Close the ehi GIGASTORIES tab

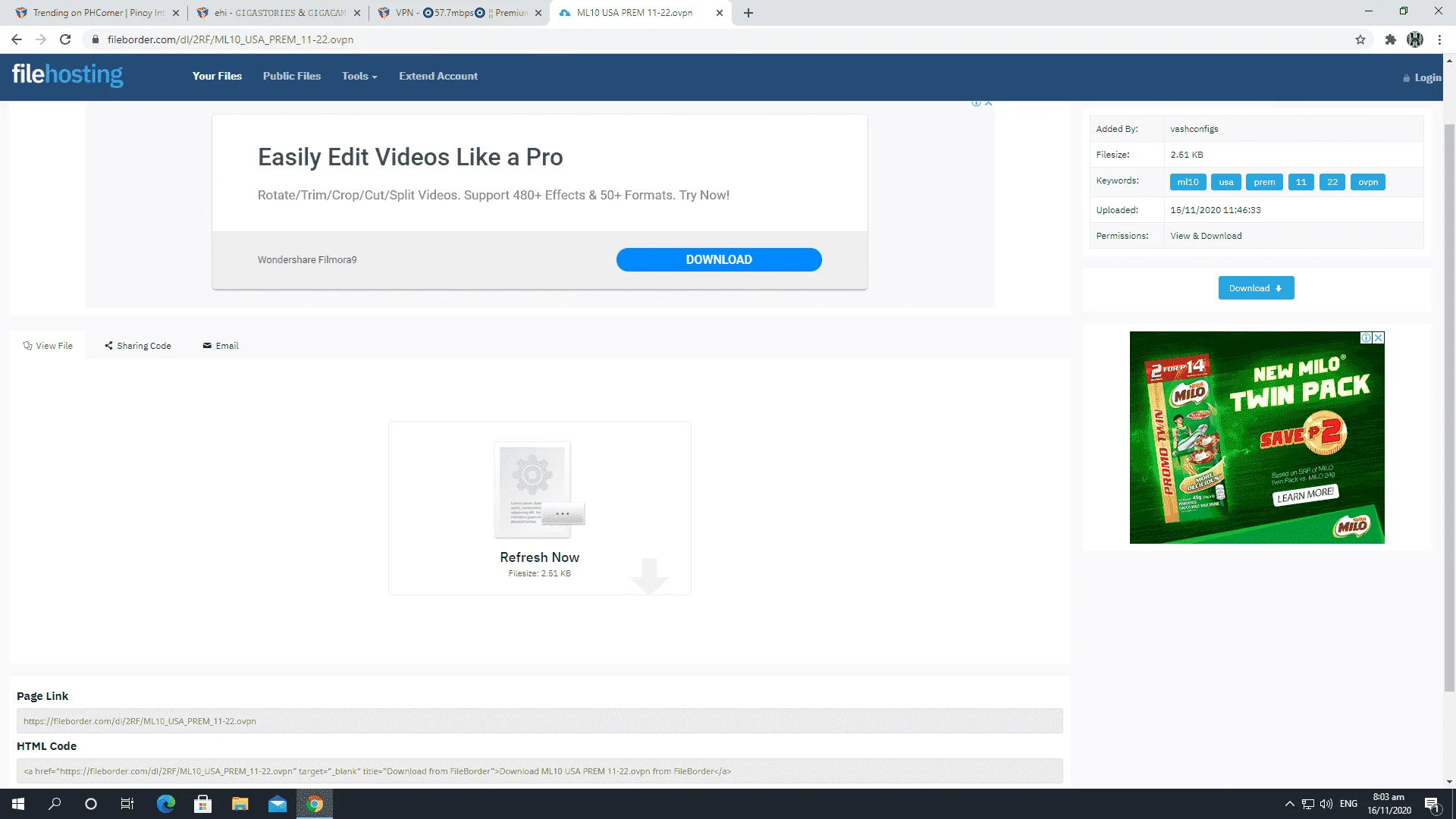pos(357,13)
